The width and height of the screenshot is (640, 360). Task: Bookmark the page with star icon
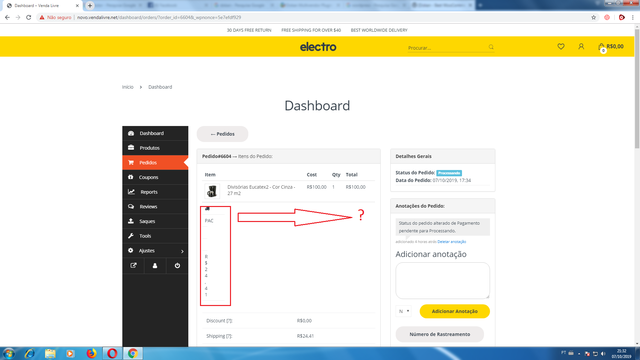pyautogui.click(x=593, y=18)
